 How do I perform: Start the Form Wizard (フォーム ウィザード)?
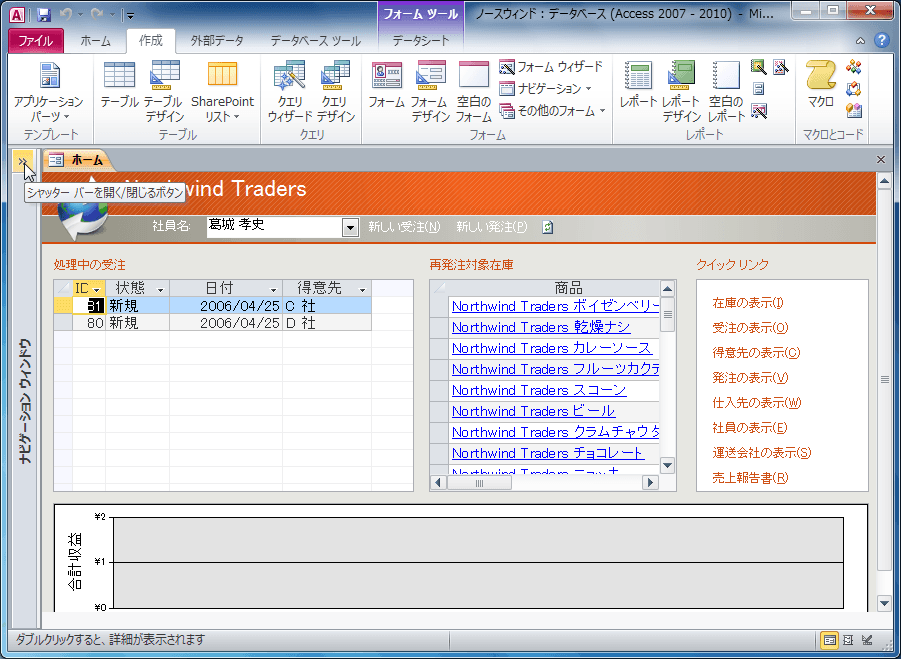[551, 67]
